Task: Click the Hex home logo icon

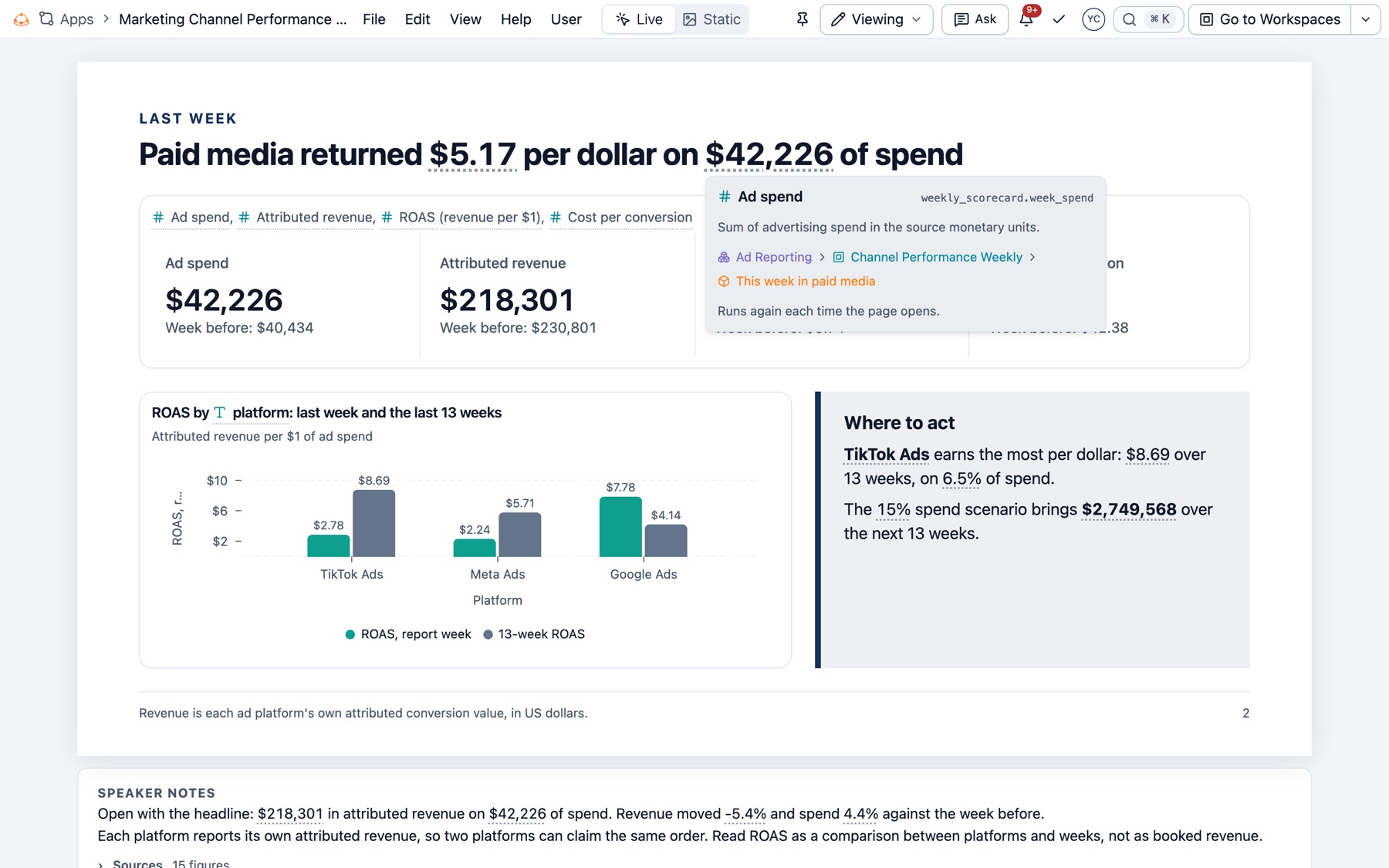Action: [22, 19]
